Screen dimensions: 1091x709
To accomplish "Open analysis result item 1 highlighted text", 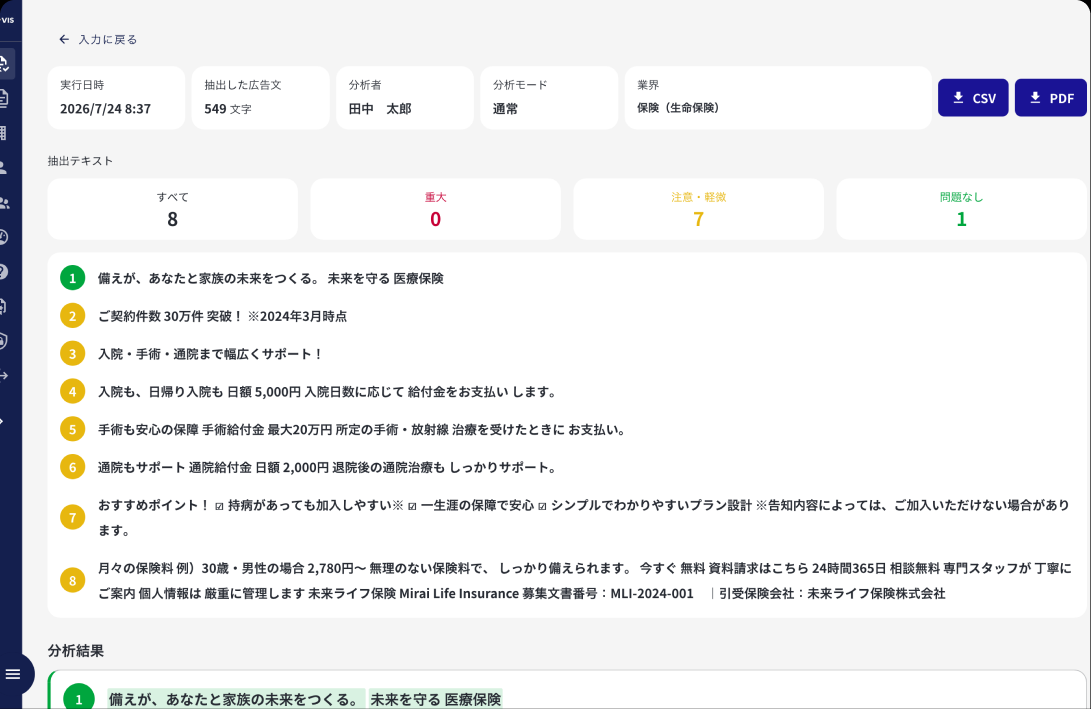I will tap(305, 699).
